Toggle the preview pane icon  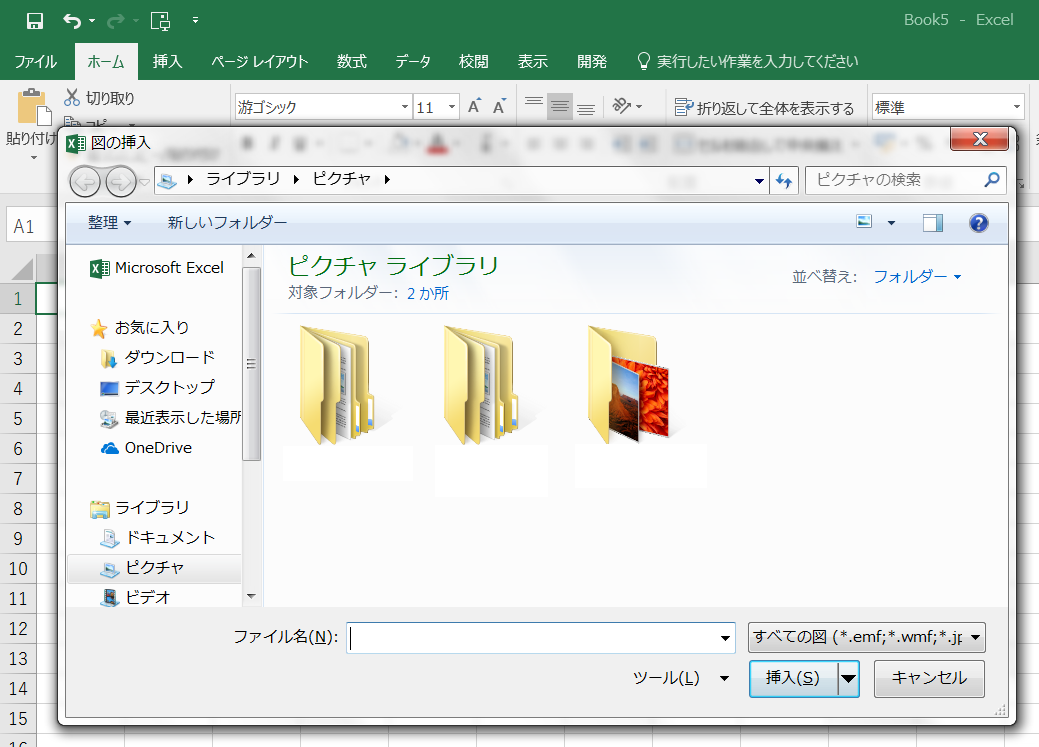point(932,223)
